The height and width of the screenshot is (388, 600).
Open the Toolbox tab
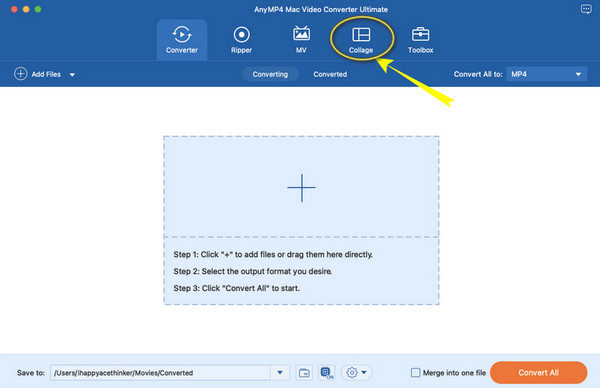(421, 40)
